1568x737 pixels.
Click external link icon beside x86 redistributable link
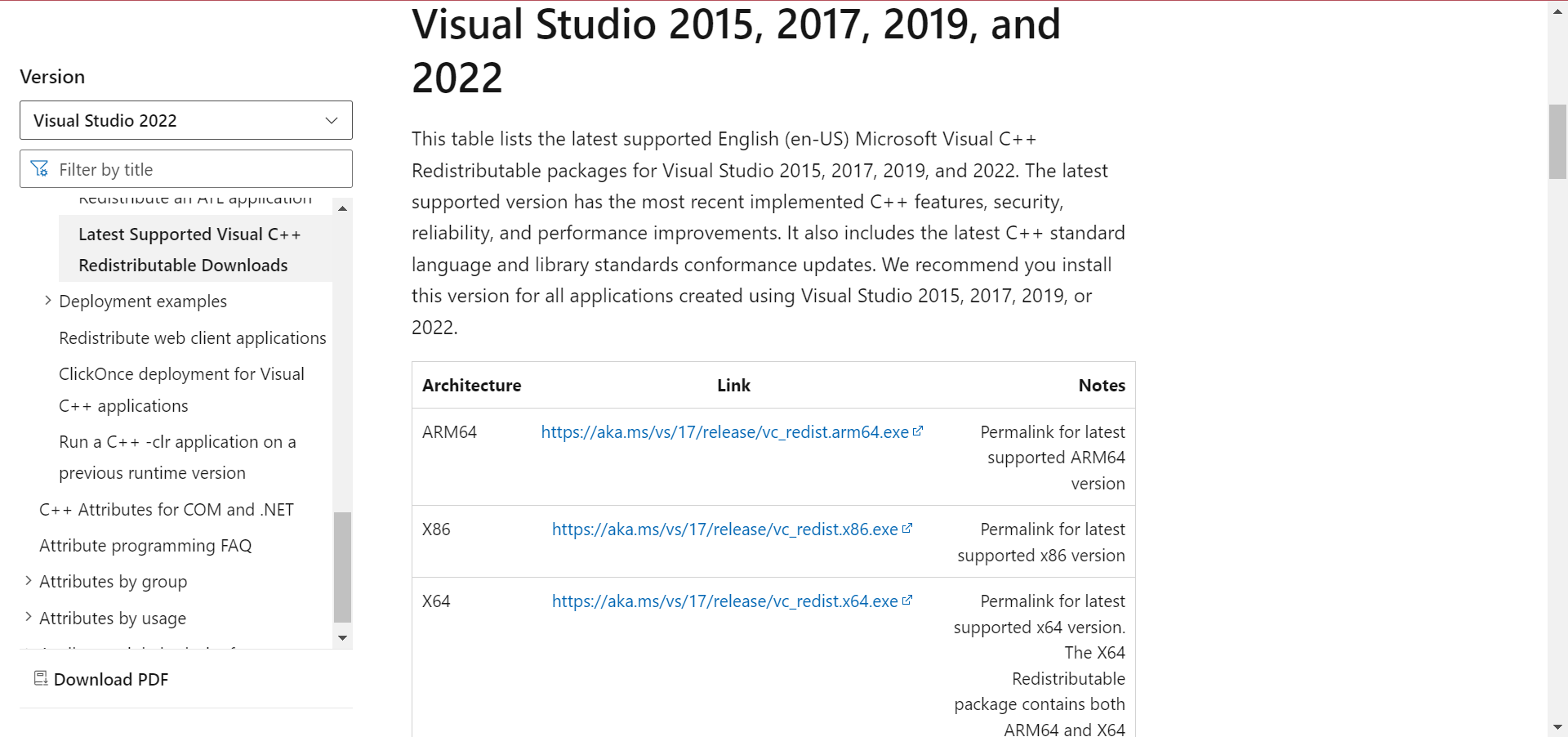(909, 527)
